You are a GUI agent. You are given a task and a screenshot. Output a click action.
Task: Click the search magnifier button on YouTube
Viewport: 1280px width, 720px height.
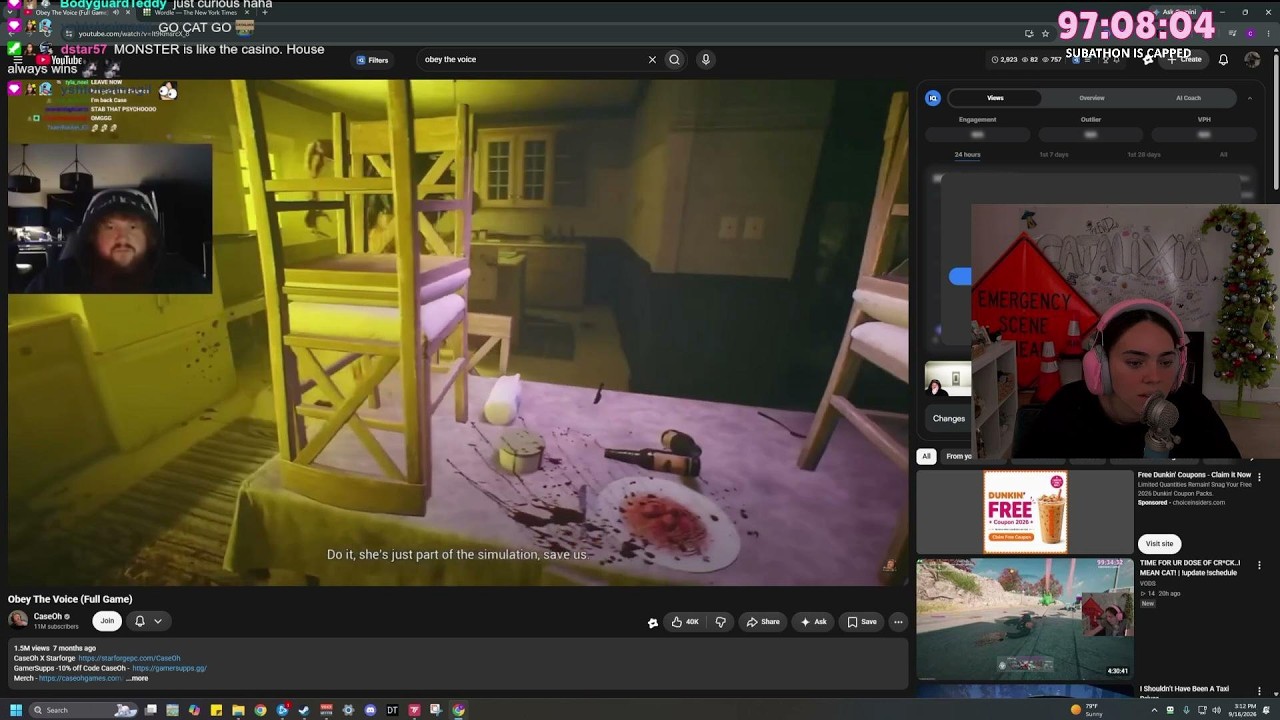(x=674, y=59)
